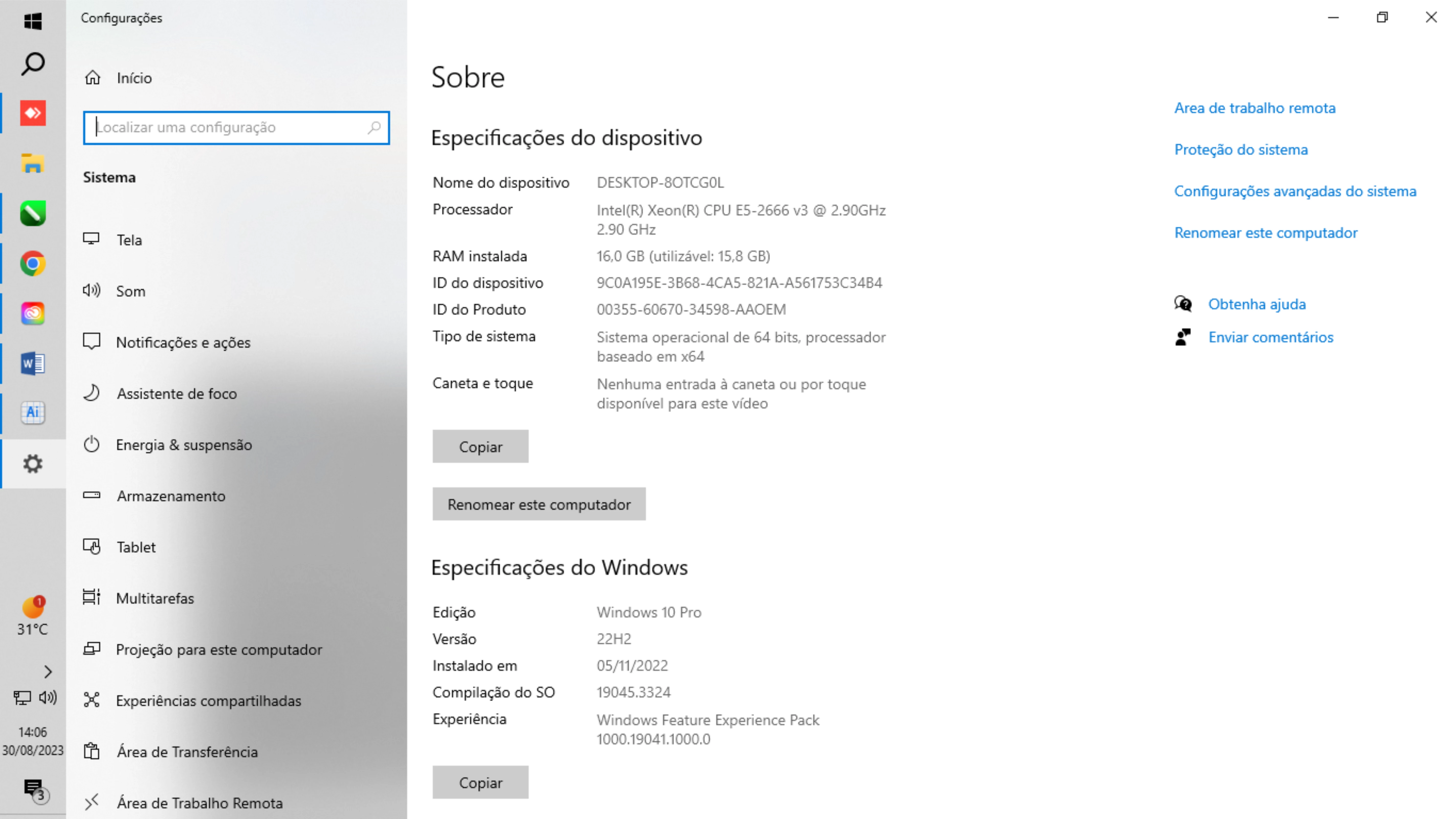Open Adobe Illustrator taskbar icon
Screen dimensions: 1456x819
pyautogui.click(x=33, y=412)
